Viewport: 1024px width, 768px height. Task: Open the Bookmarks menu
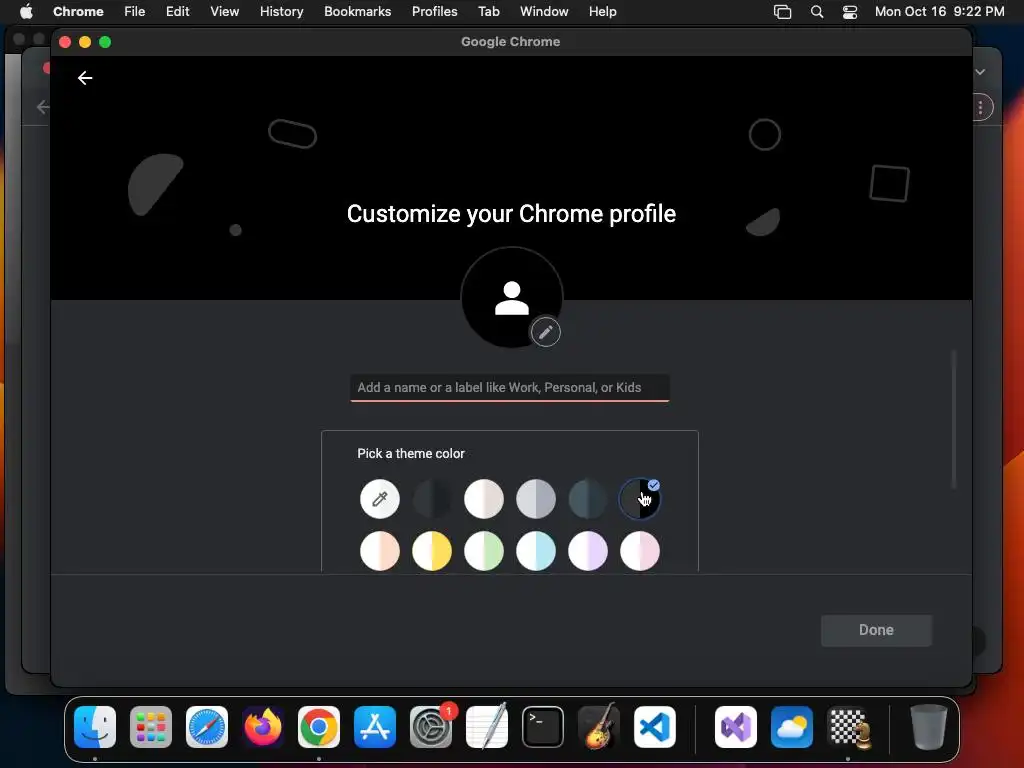click(358, 11)
